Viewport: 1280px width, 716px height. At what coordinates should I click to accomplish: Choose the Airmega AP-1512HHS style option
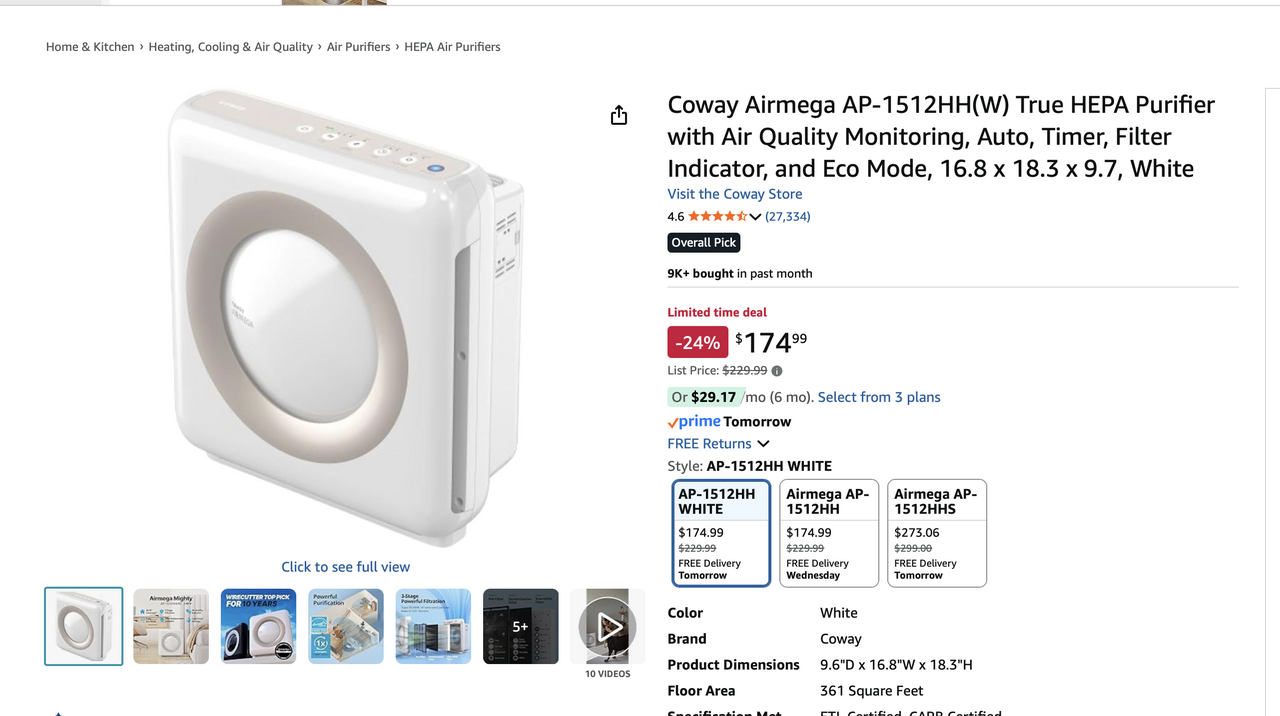point(937,533)
